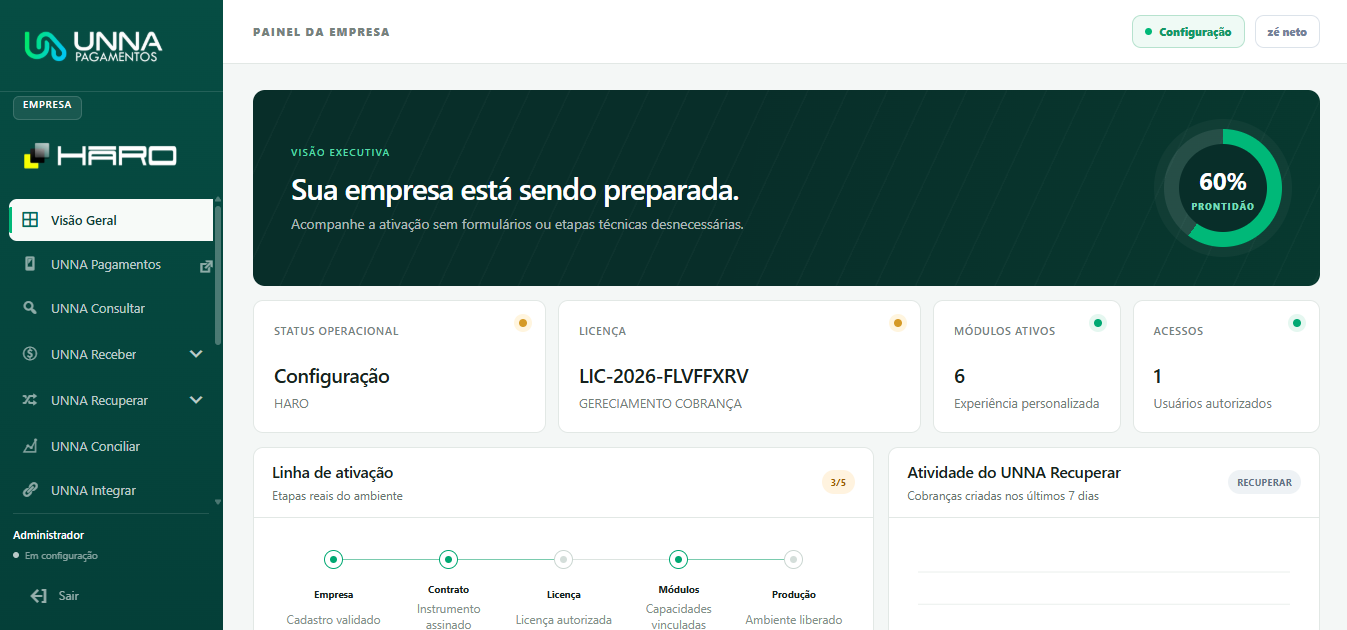The width and height of the screenshot is (1347, 630).
Task: Select the Módulos activation step marker
Action: (678, 559)
